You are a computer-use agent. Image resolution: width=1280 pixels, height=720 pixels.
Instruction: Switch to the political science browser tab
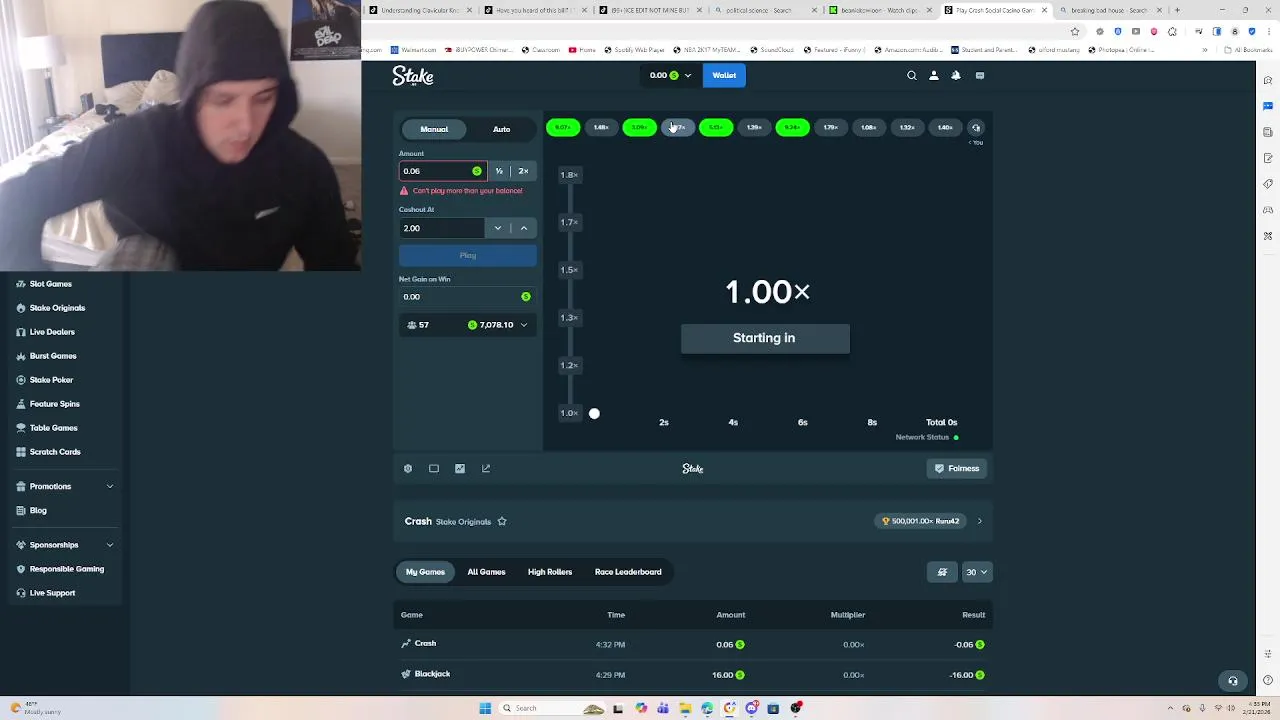(x=761, y=10)
